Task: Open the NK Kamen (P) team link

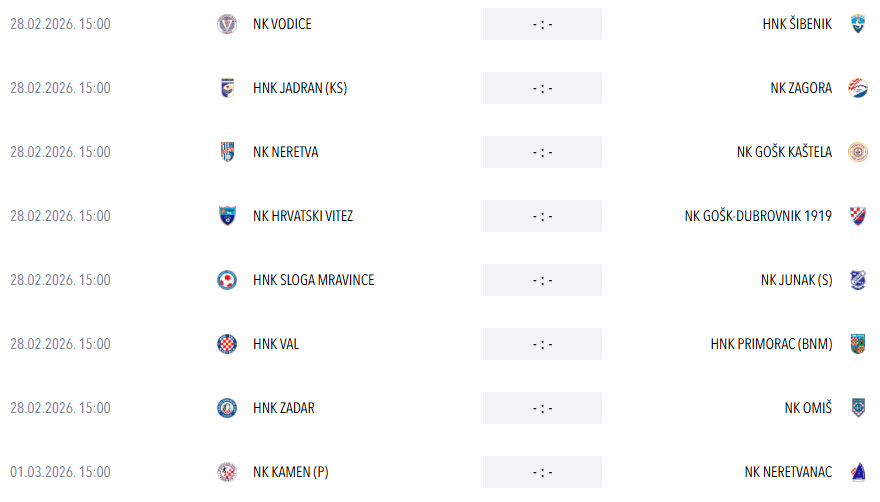Action: click(290, 472)
